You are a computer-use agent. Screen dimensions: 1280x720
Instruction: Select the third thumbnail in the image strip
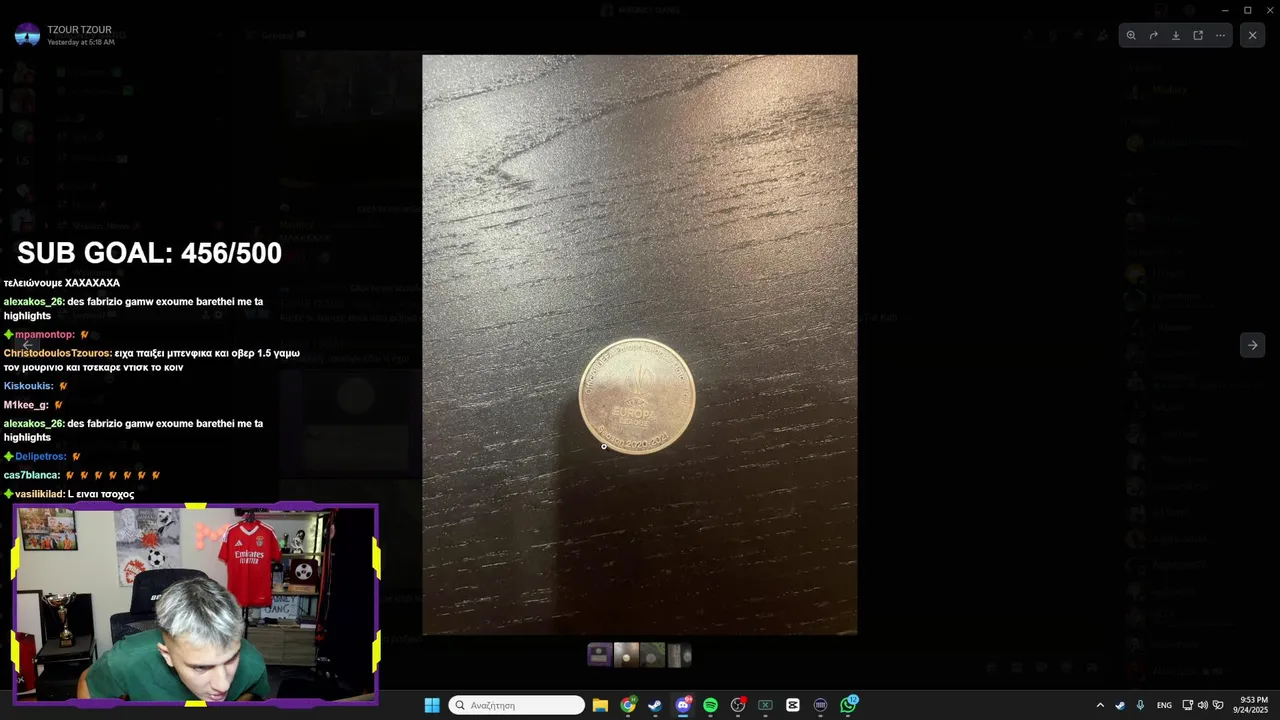[x=652, y=655]
